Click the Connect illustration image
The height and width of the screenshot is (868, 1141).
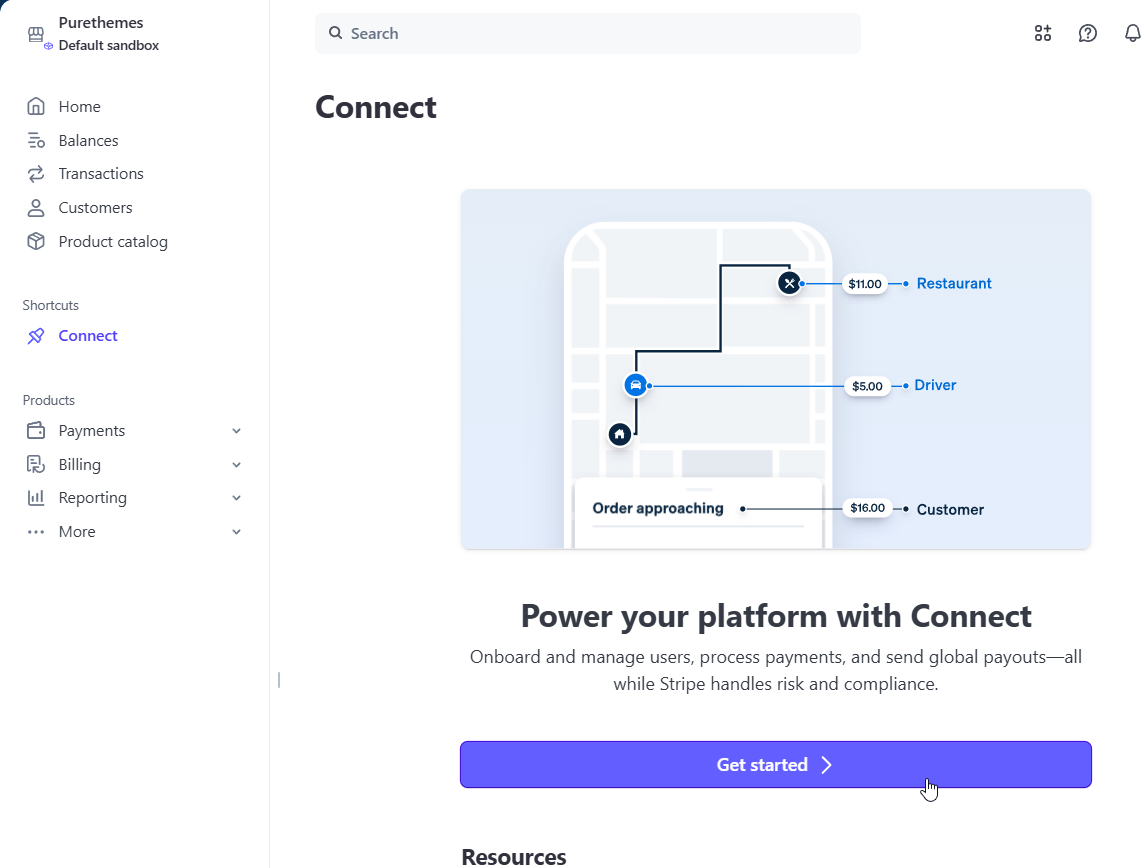click(x=775, y=369)
